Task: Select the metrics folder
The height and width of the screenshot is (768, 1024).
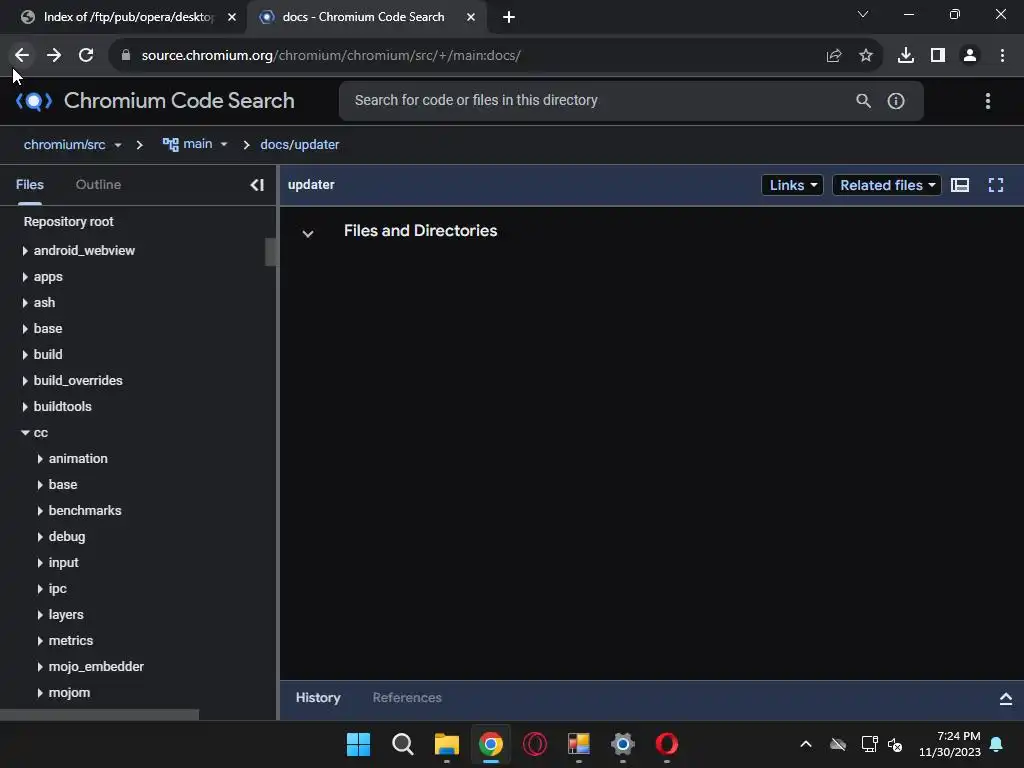Action: pos(71,641)
